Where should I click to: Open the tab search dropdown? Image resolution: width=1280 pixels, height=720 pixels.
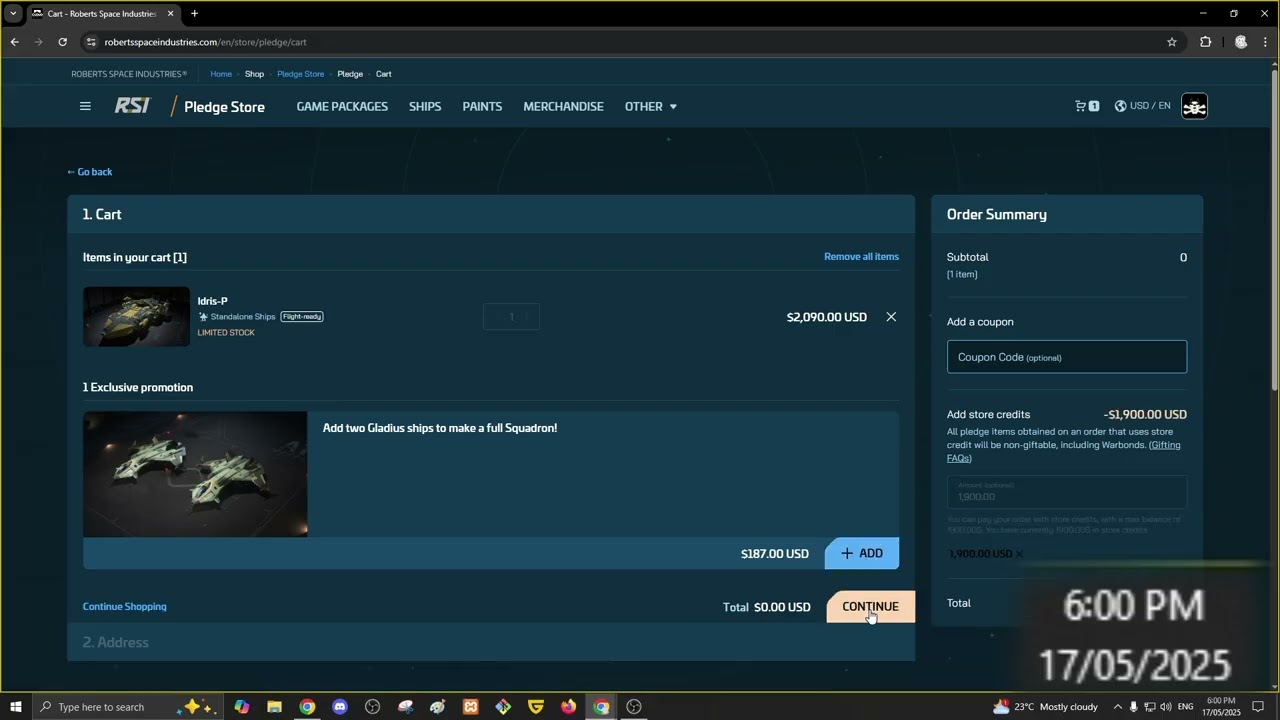(x=13, y=14)
